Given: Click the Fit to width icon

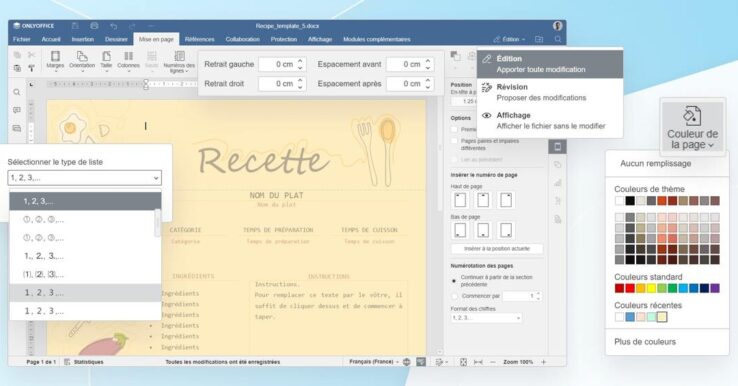Looking at the screenshot, I should [x=478, y=362].
